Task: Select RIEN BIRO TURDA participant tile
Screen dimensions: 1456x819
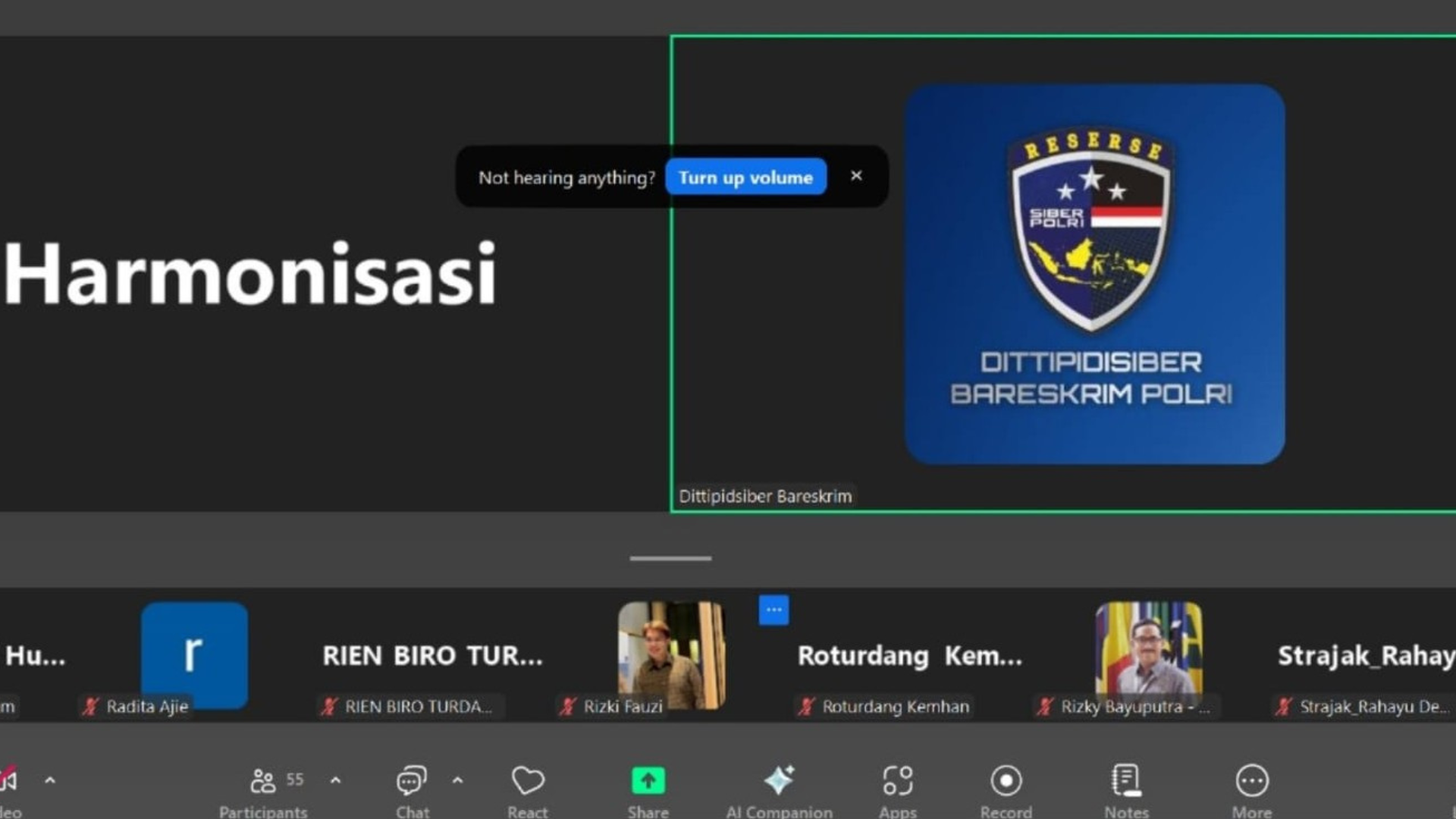Action: 432,655
